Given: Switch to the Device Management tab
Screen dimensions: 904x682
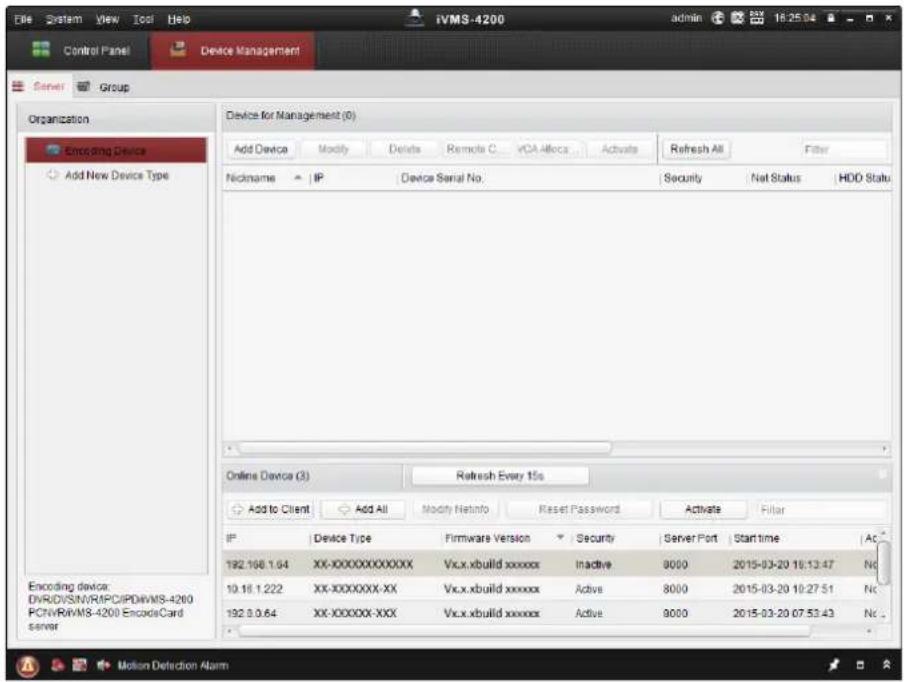Looking at the screenshot, I should [233, 51].
